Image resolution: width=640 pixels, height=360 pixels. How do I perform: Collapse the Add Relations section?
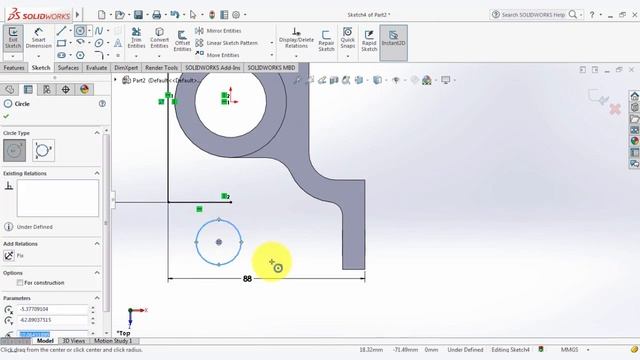pos(97,243)
